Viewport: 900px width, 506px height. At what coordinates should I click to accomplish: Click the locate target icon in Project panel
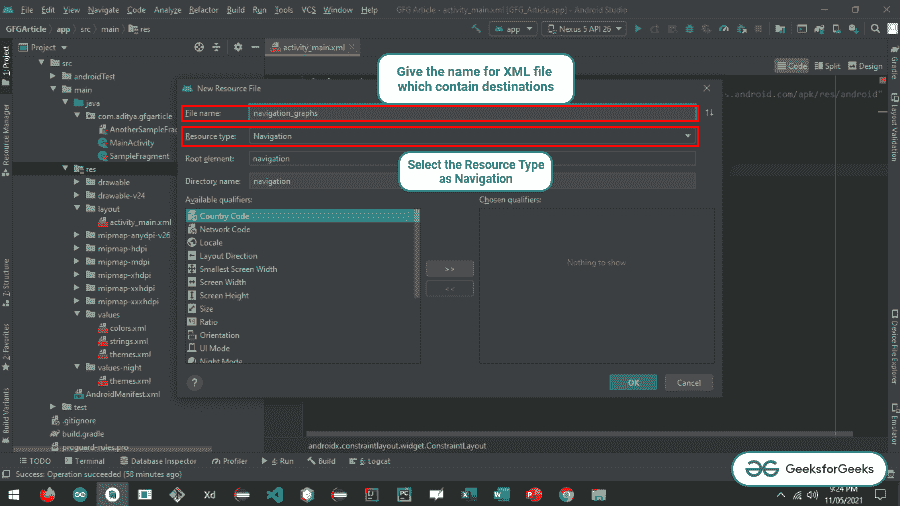[199, 47]
